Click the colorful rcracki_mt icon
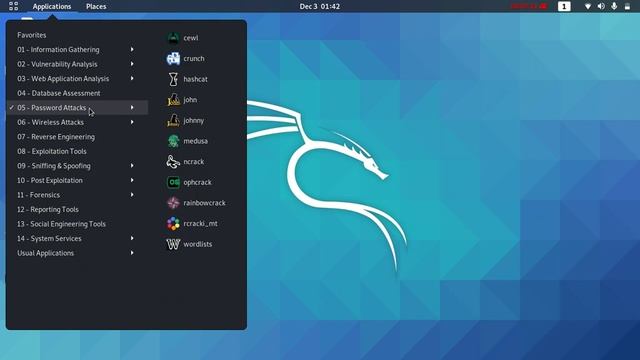 pyautogui.click(x=173, y=223)
